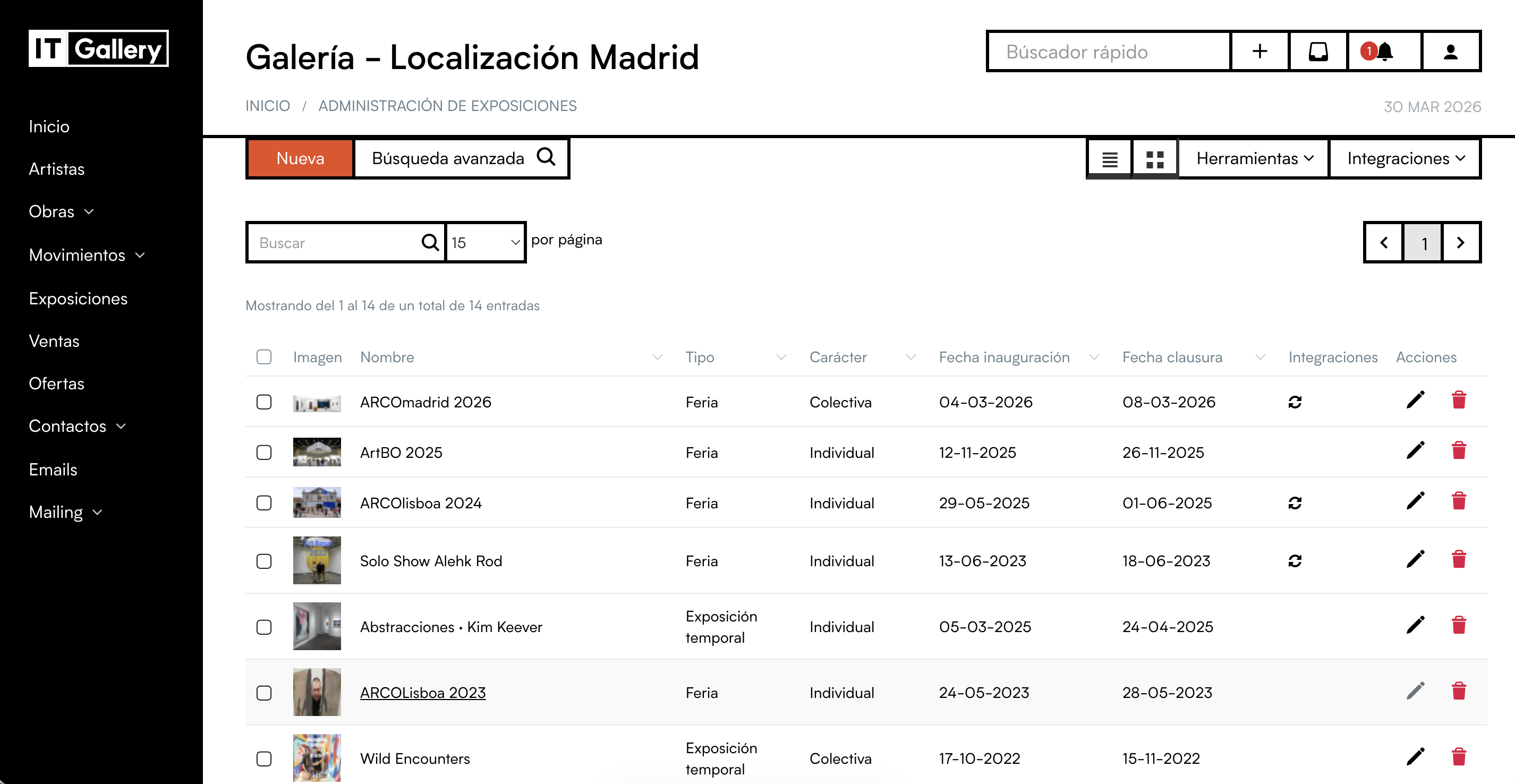
Task: Expand the Obras sidebar submenu
Action: 61,212
